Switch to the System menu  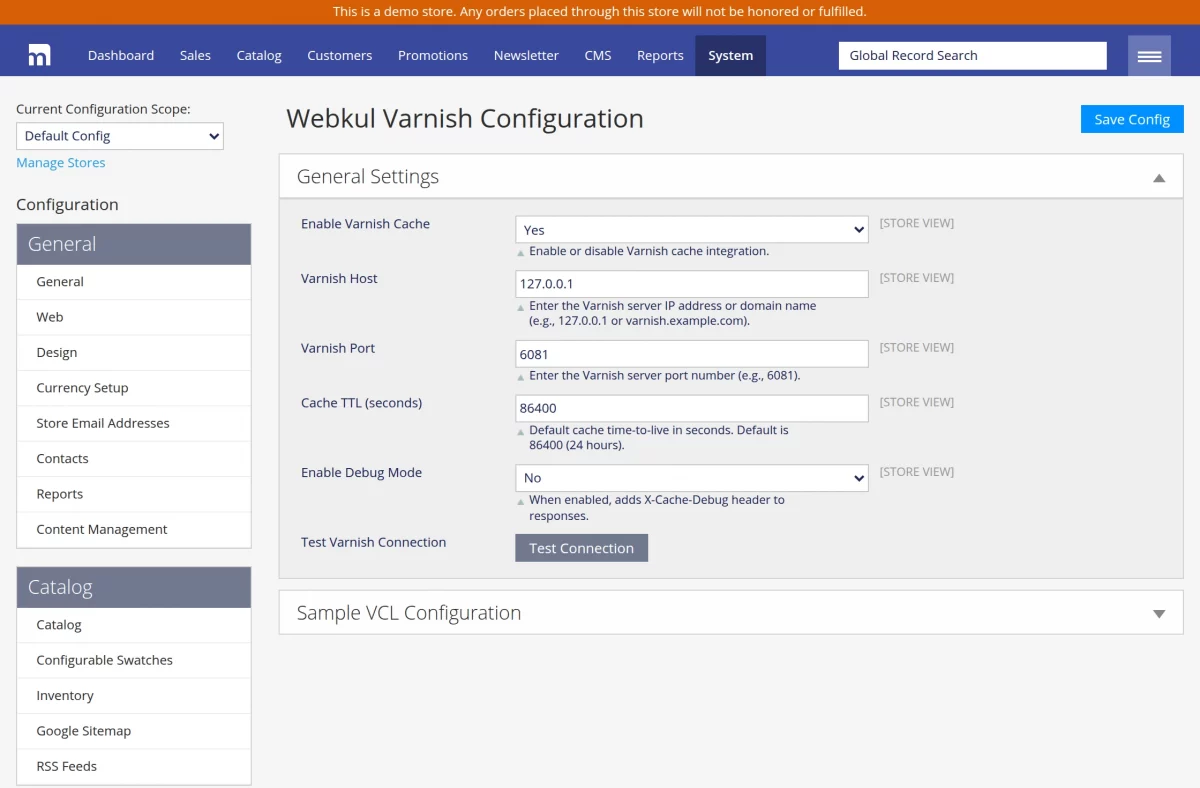click(730, 55)
